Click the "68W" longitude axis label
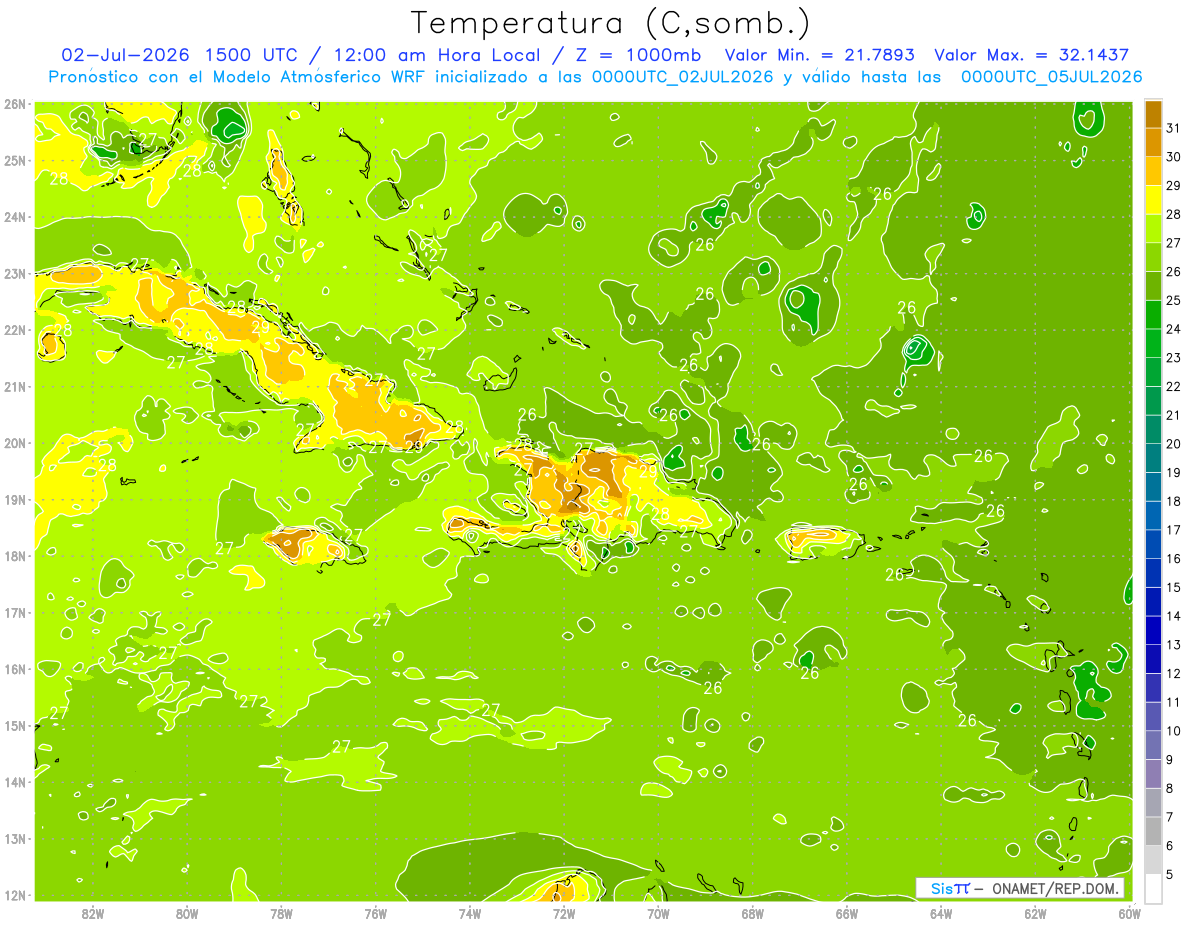1200x927 pixels. tap(752, 913)
